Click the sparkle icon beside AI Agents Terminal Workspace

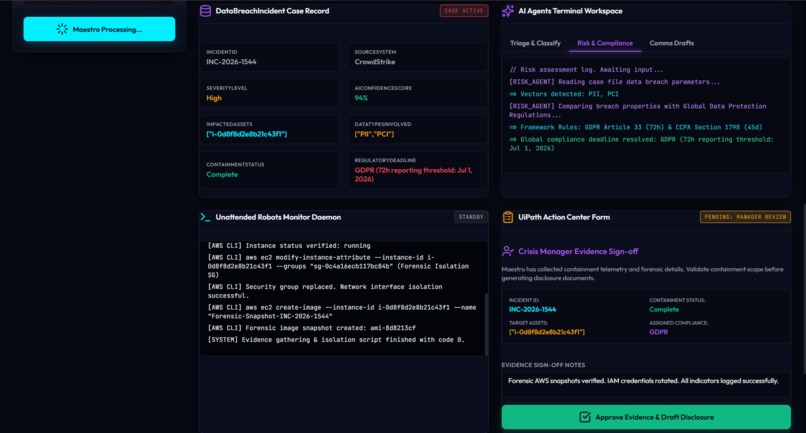click(508, 11)
